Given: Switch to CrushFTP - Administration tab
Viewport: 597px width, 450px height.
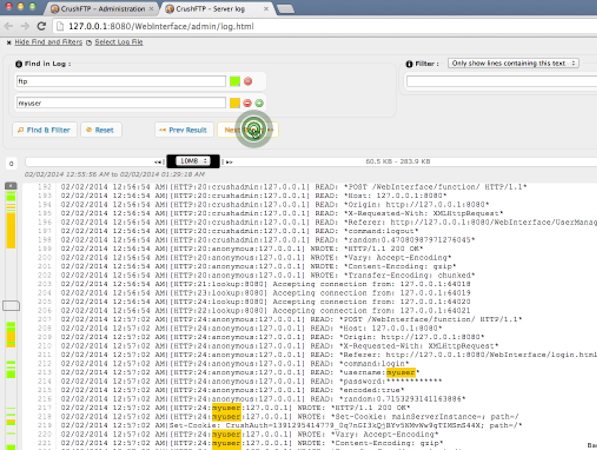Looking at the screenshot, I should click(103, 9).
